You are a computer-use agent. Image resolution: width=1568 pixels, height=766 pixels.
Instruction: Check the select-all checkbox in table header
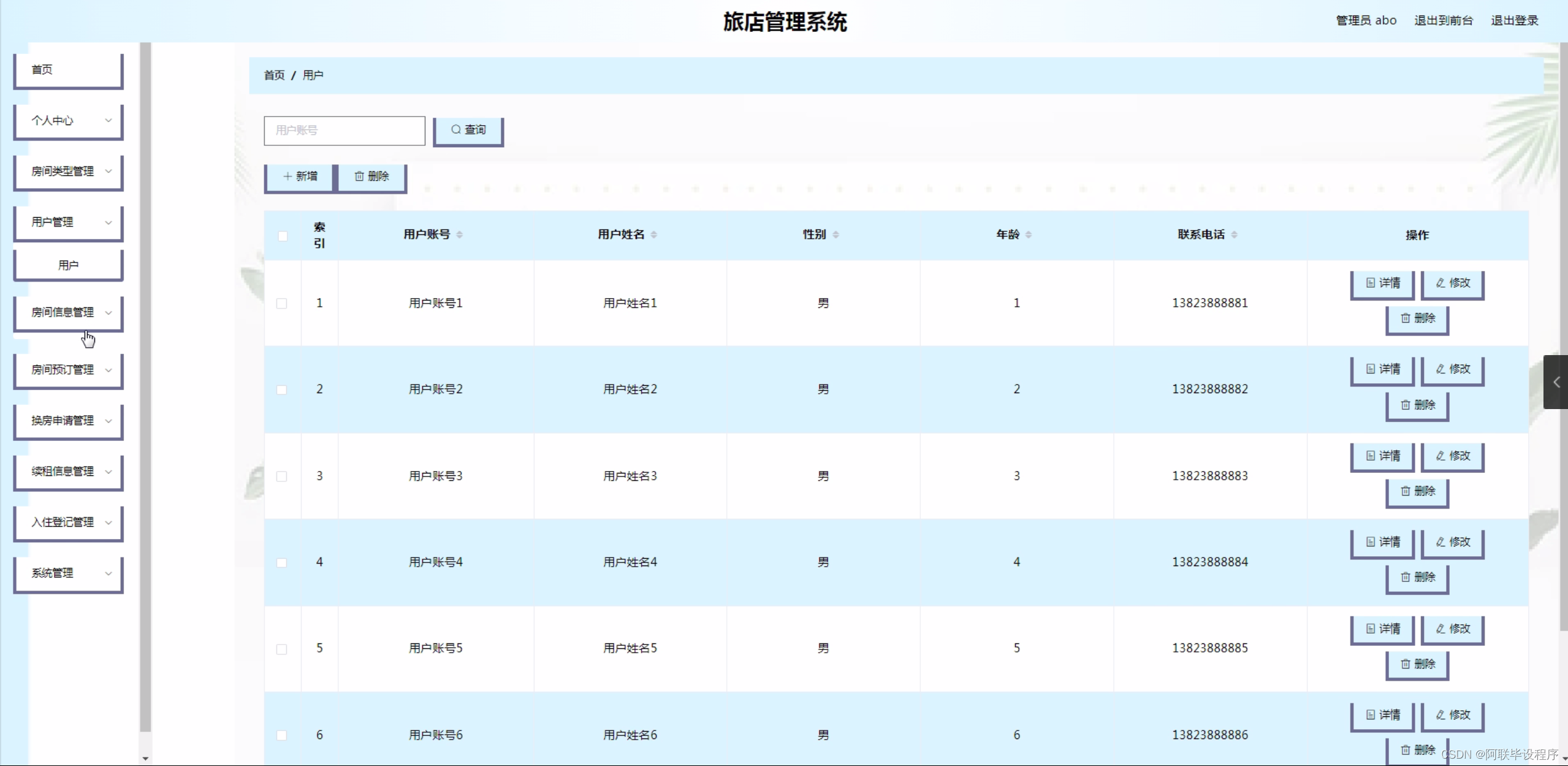coord(283,236)
